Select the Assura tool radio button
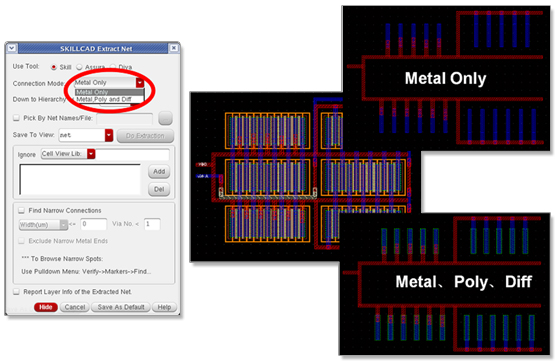Screen dimensions: 560x364 point(79,67)
